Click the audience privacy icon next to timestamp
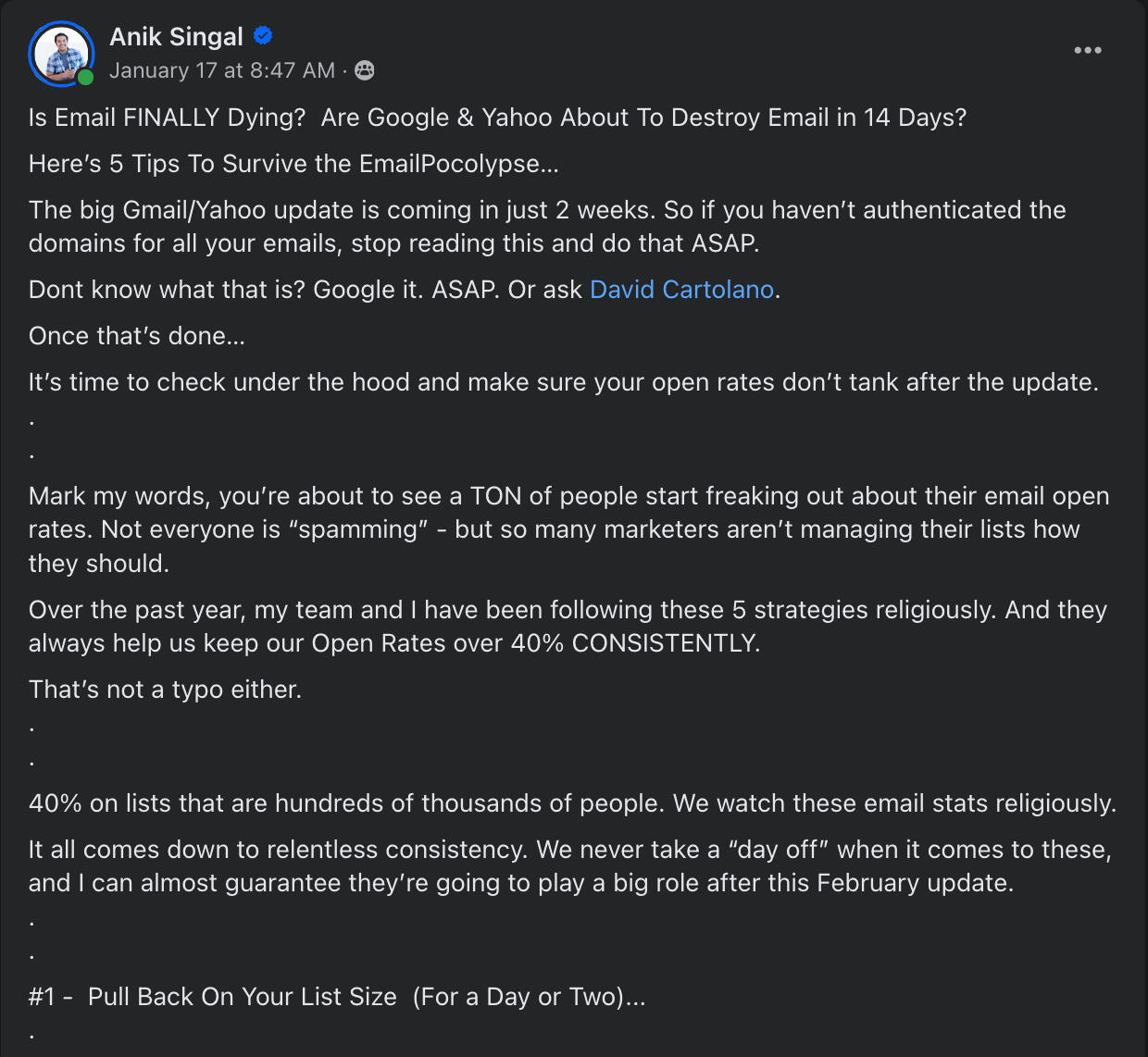 [x=365, y=70]
